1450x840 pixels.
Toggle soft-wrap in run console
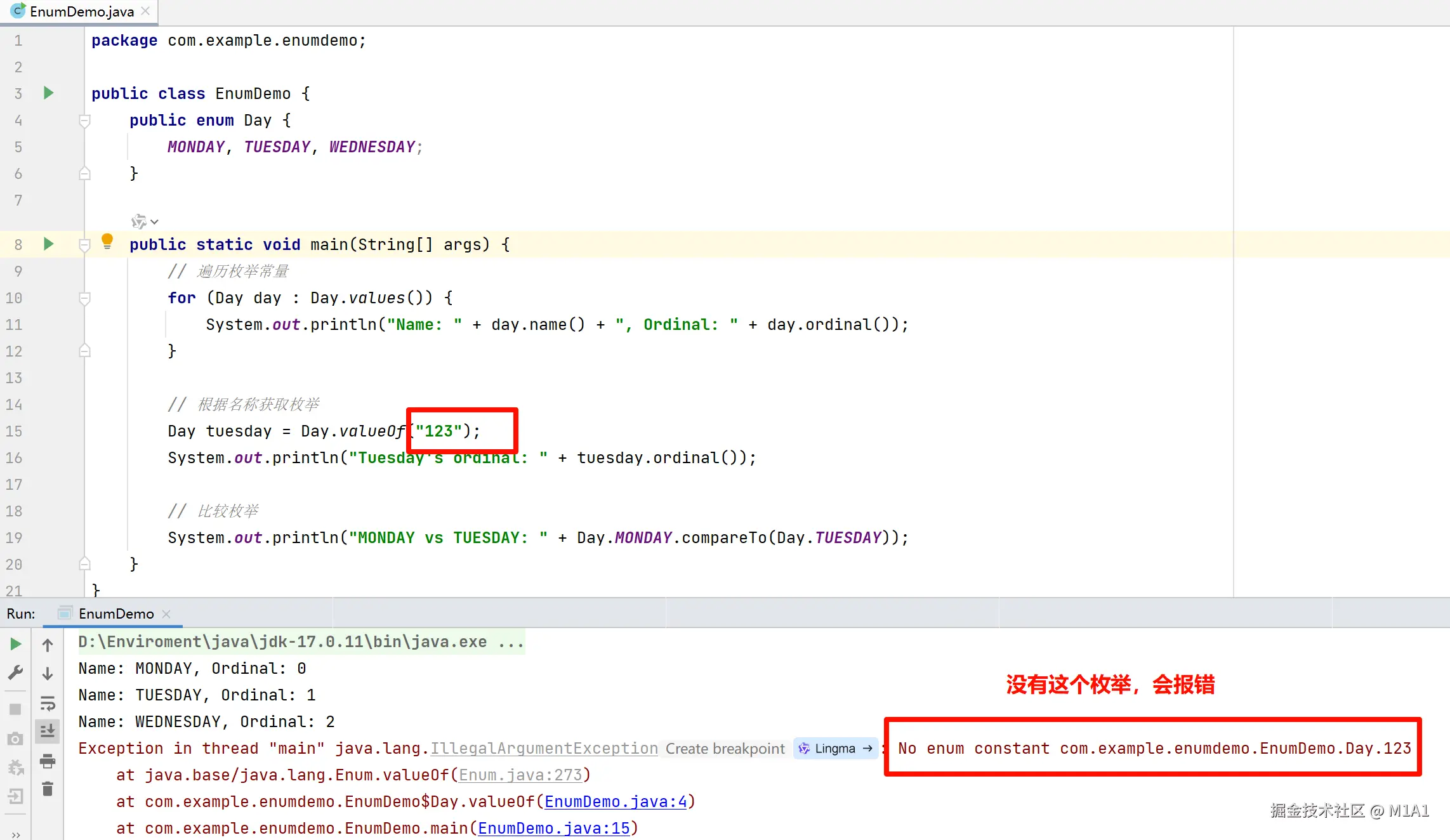click(x=48, y=703)
